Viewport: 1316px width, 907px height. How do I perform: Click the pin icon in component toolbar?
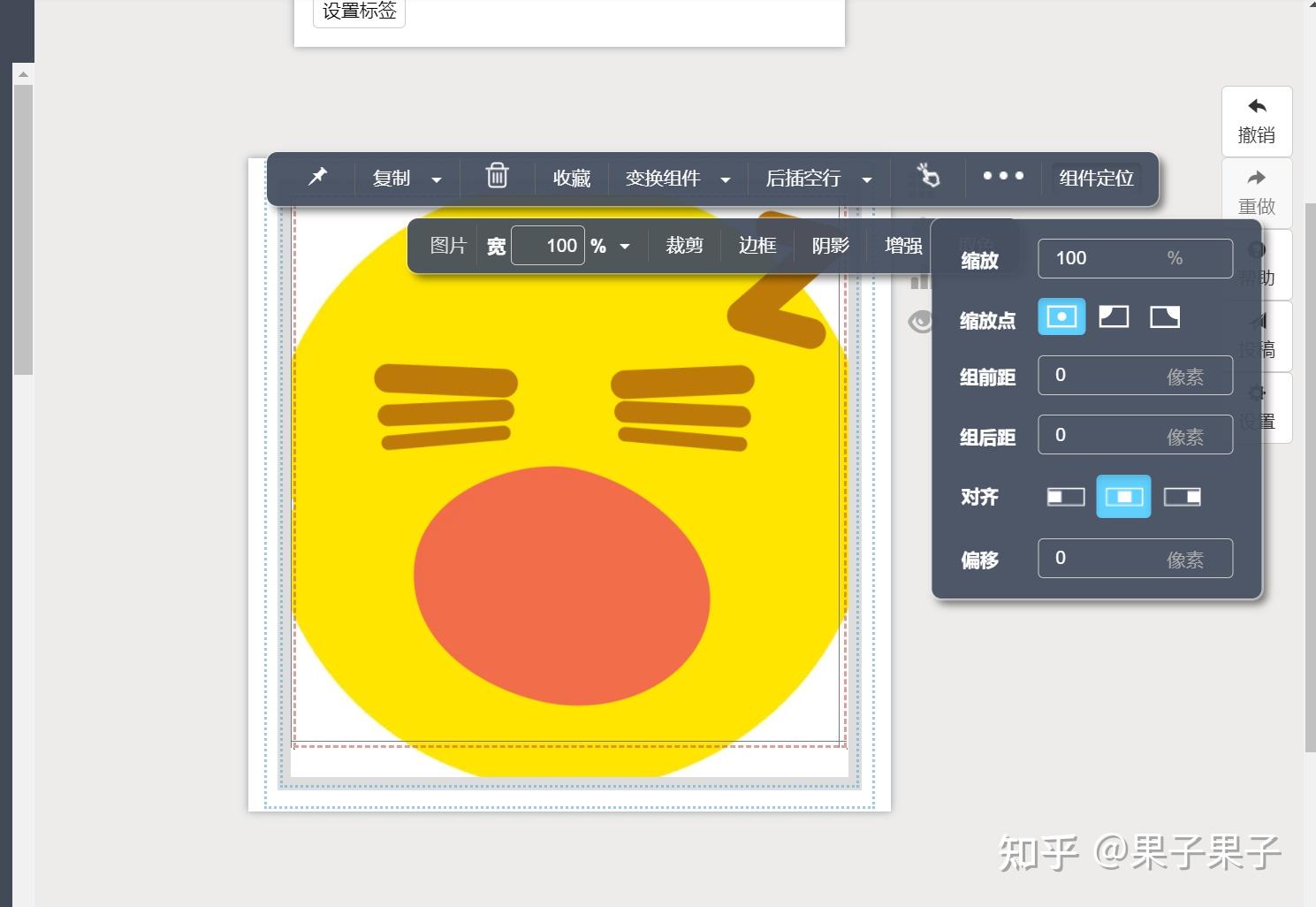click(317, 177)
